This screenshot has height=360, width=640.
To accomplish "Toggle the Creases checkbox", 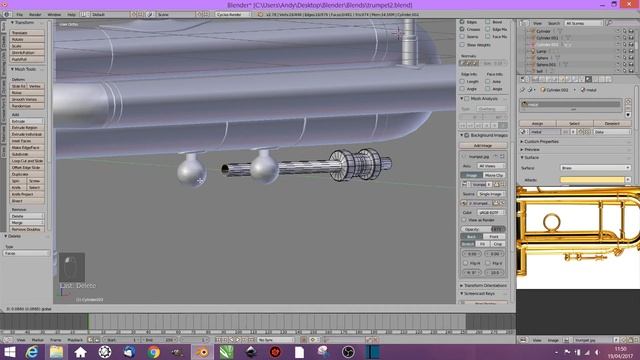I will click(x=462, y=29).
